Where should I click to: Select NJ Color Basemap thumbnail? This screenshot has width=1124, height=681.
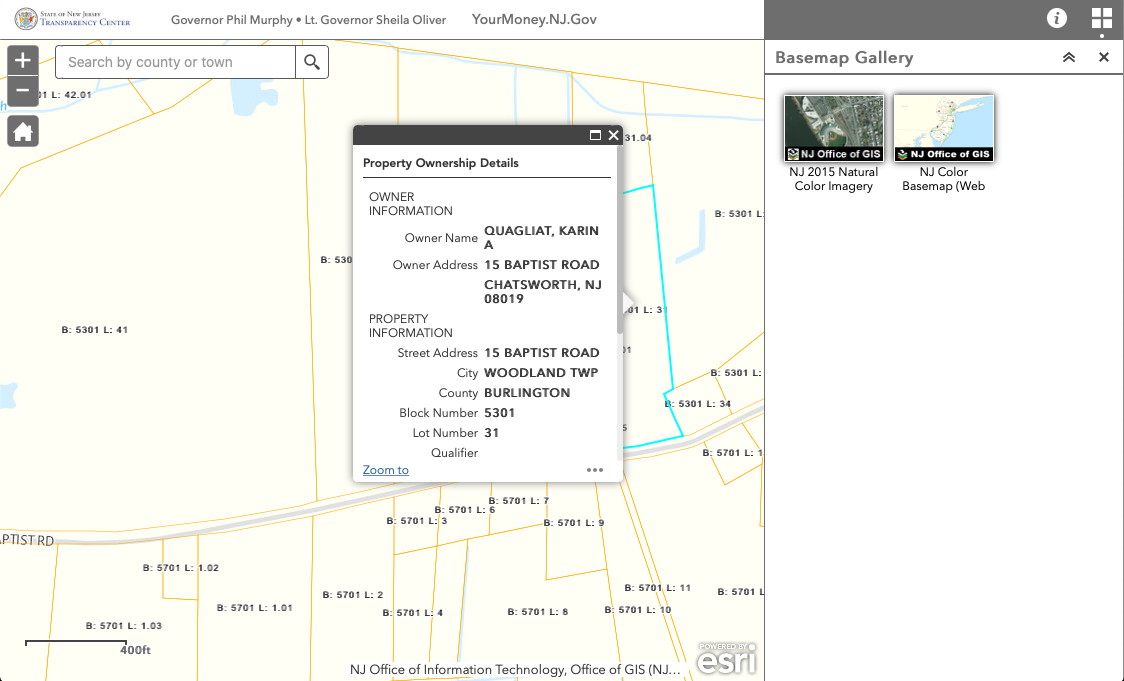click(x=944, y=128)
